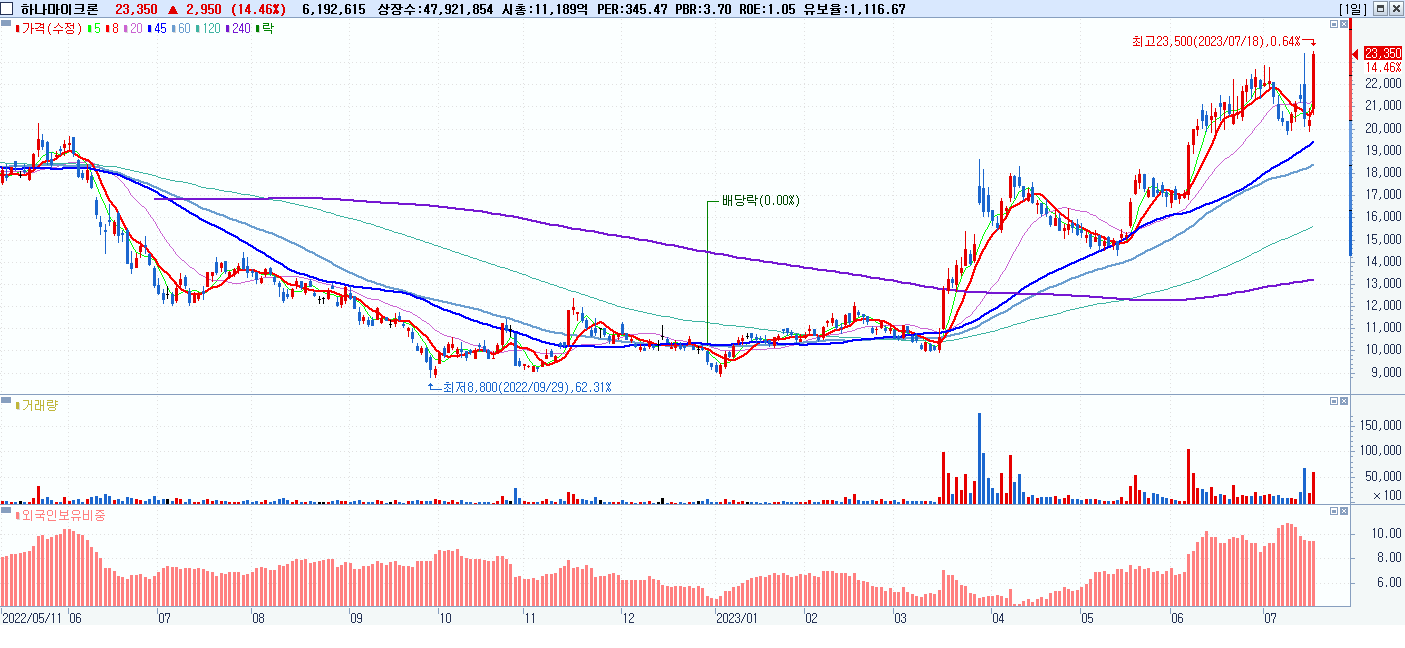Click the ▲ 2,950 price change in header
This screenshot has height=648, width=1405.
pyautogui.click(x=196, y=9)
